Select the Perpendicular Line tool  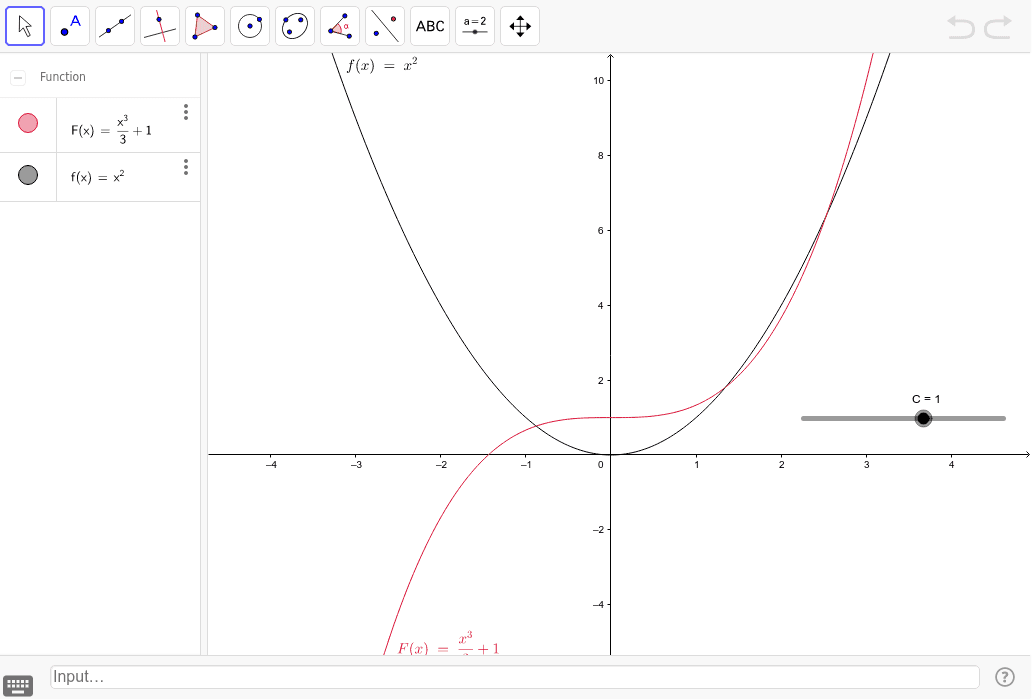160,26
